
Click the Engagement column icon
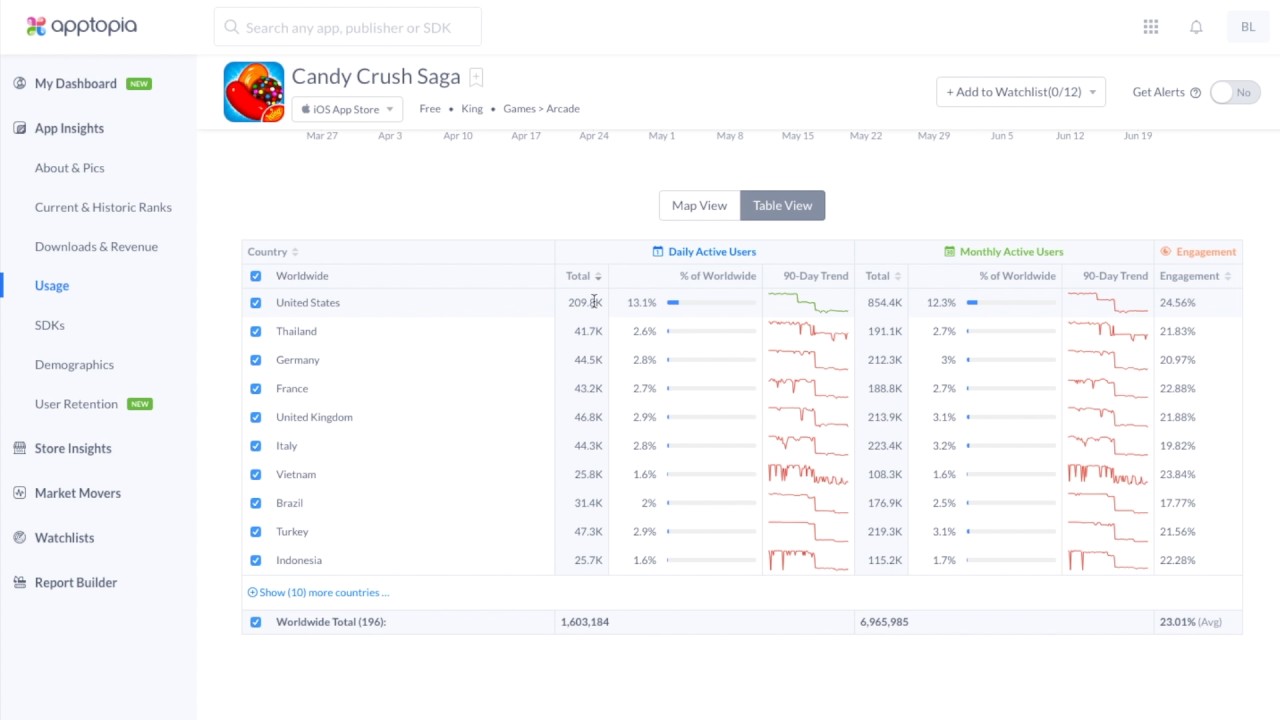click(x=1165, y=252)
